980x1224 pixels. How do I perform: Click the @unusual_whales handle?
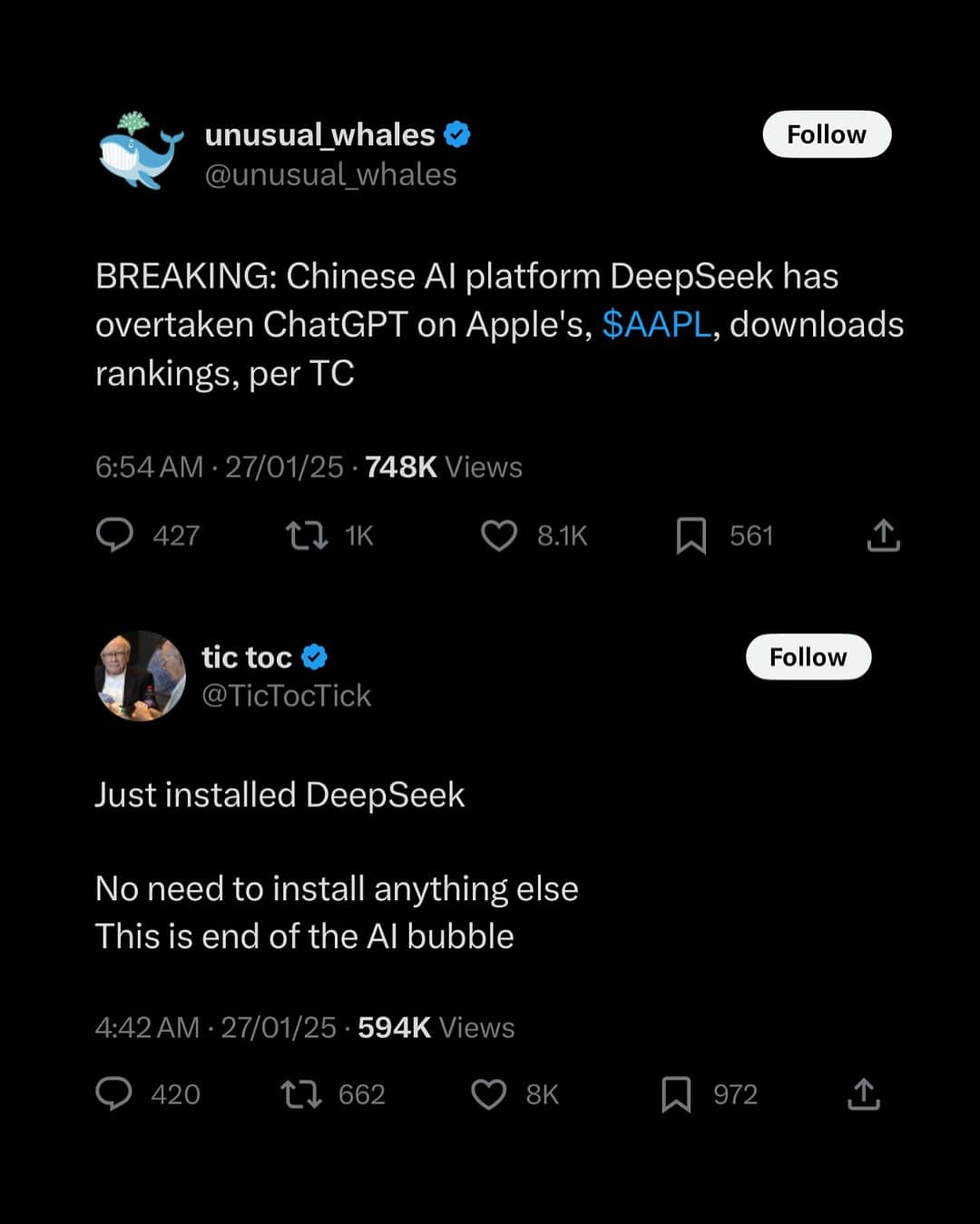(x=330, y=174)
